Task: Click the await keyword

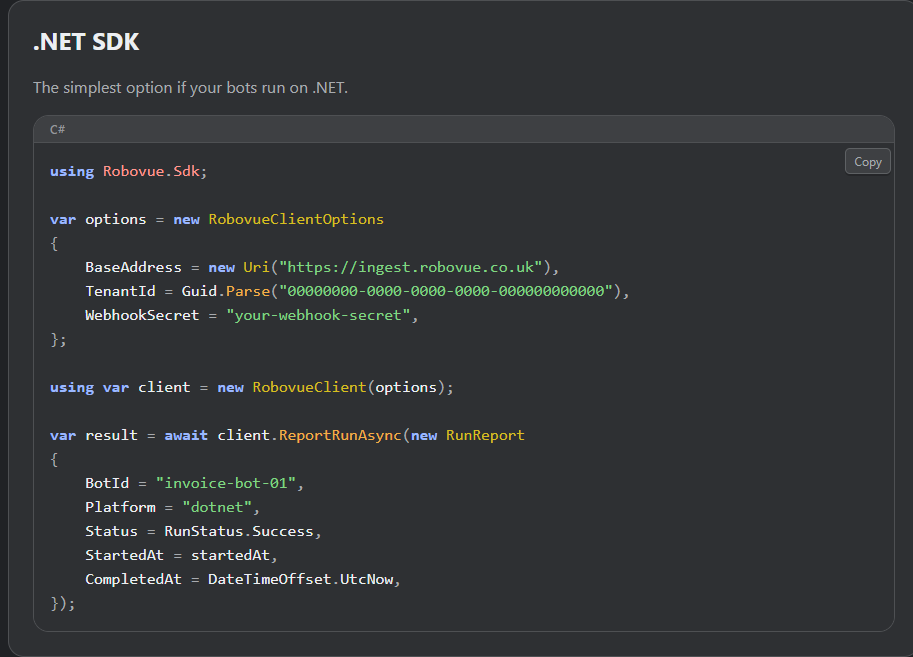Action: (186, 435)
